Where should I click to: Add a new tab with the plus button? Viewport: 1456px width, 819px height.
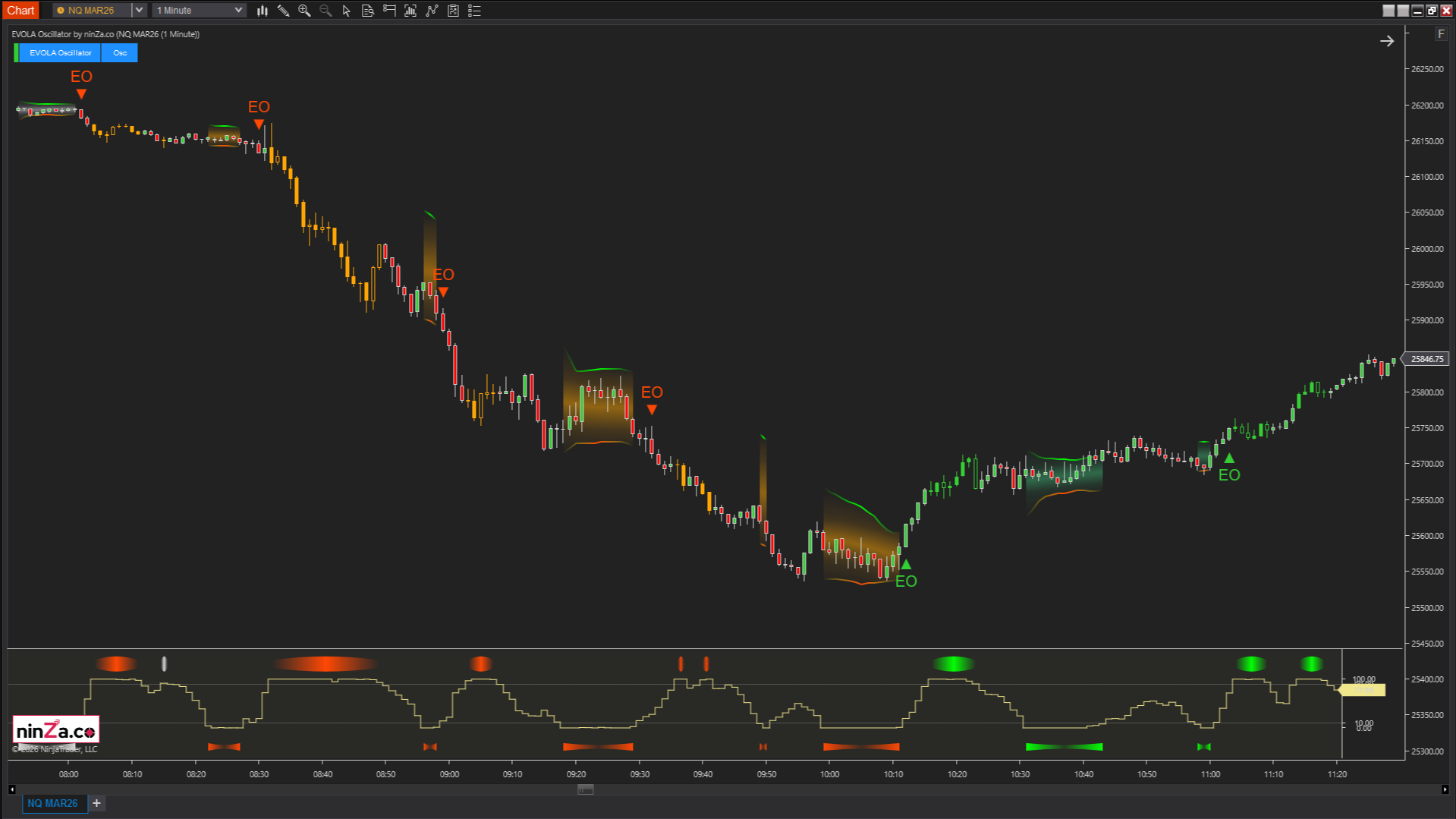pyautogui.click(x=96, y=803)
